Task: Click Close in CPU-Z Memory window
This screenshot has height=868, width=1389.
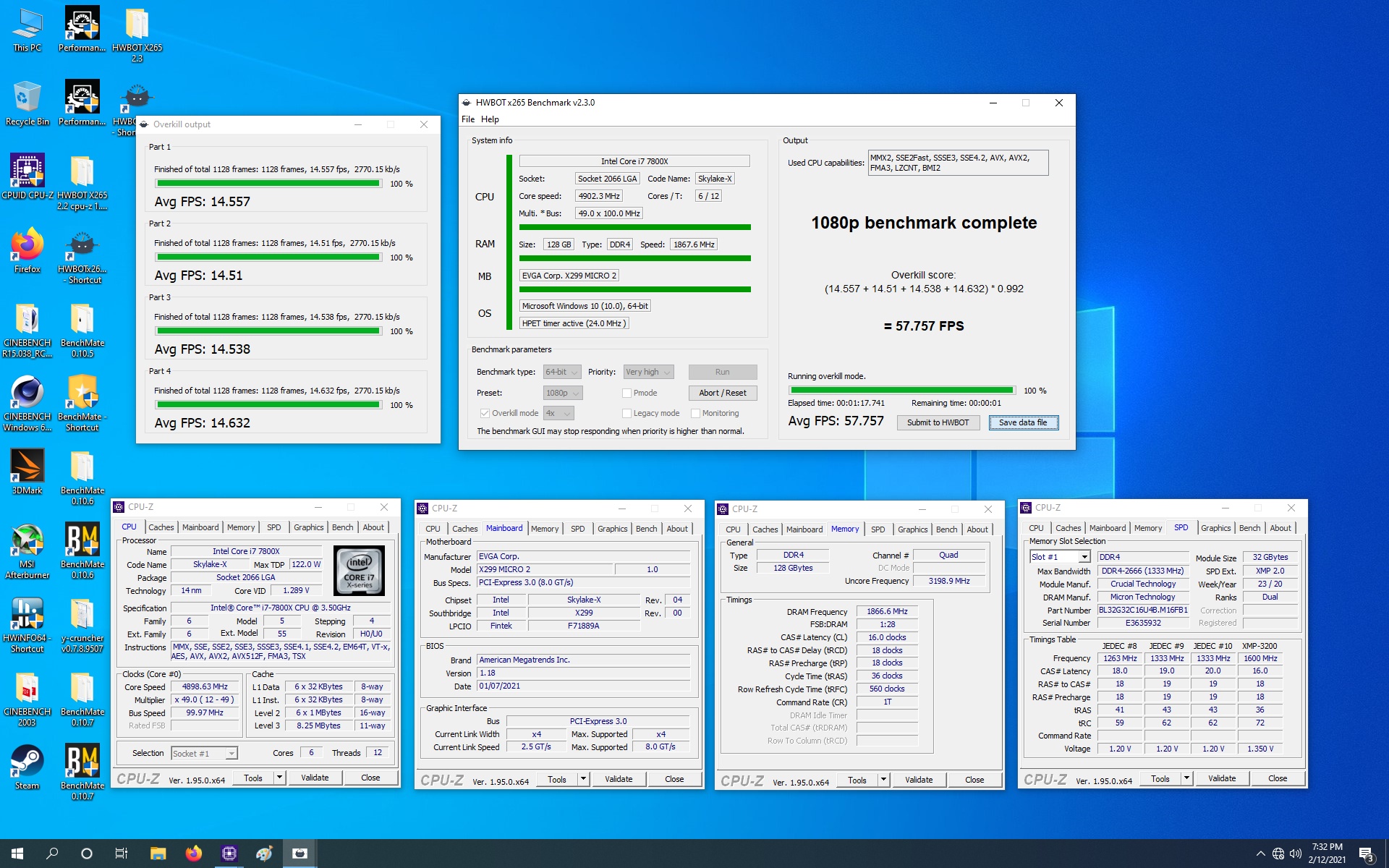Action: 974,780
